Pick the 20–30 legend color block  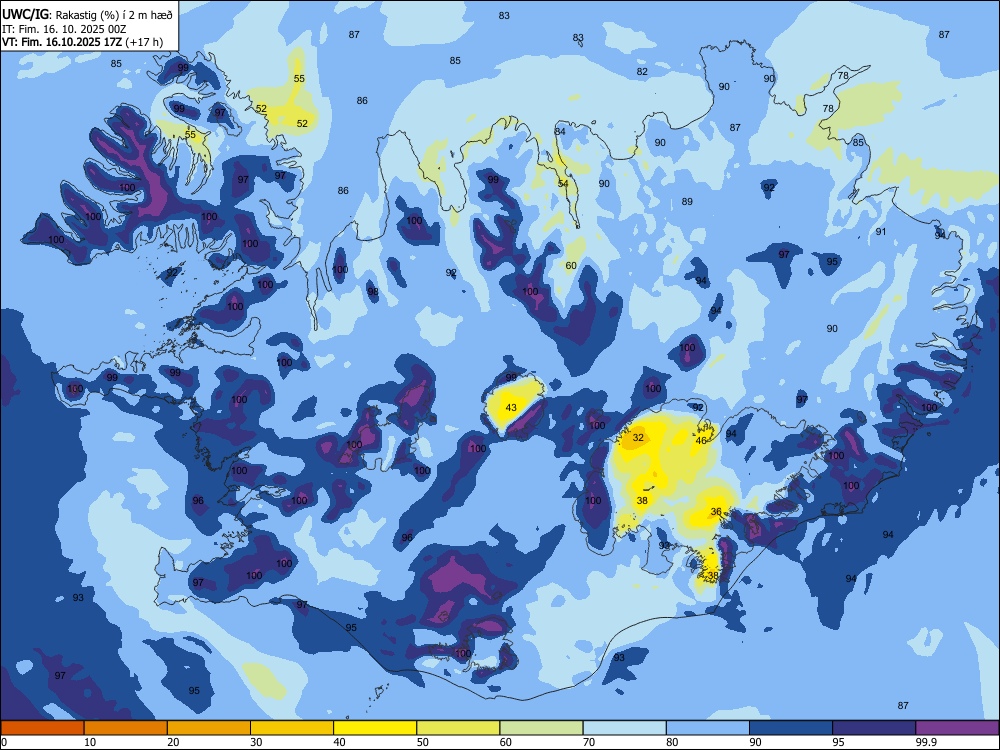[x=209, y=728]
